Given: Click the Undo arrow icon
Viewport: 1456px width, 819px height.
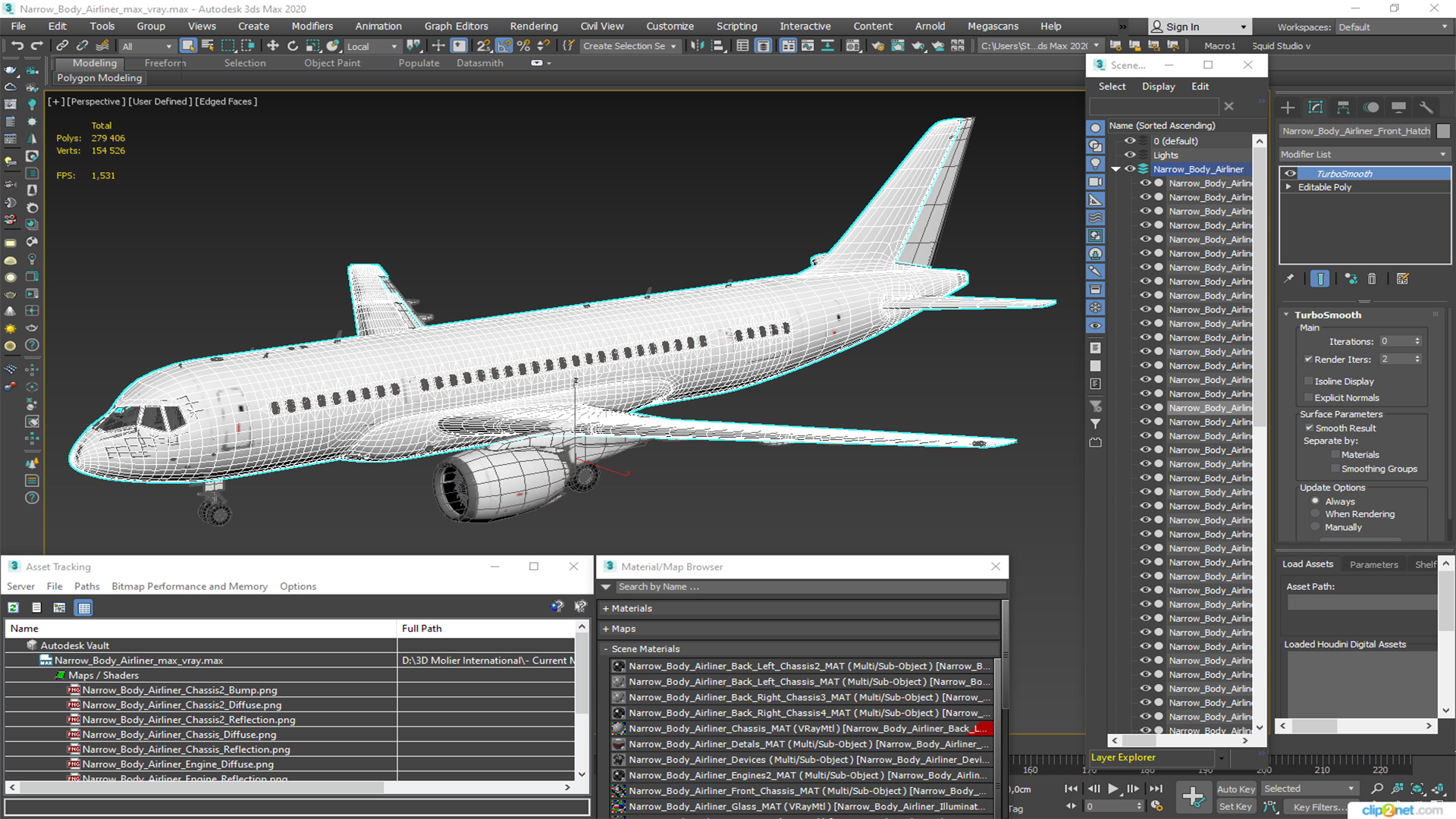Looking at the screenshot, I should tap(17, 45).
